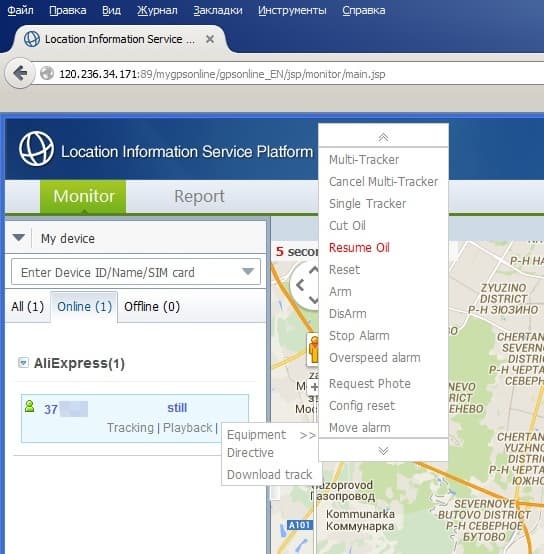Expand the Equipment submenu
The width and height of the screenshot is (544, 554).
click(271, 435)
